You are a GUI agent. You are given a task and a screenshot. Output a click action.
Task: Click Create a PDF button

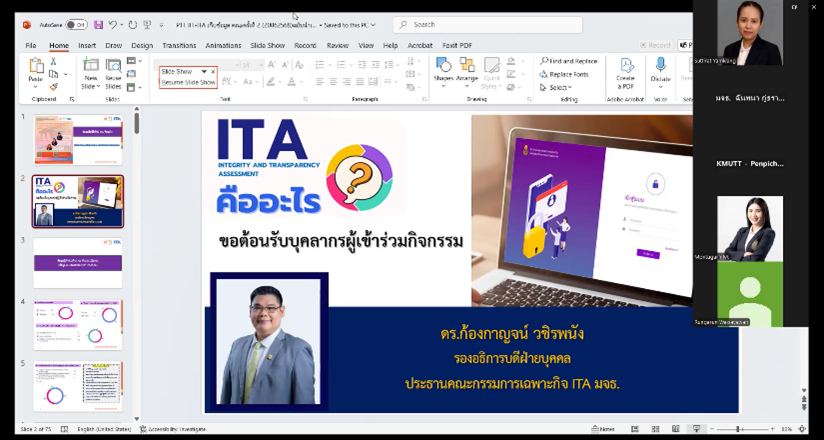click(x=625, y=74)
